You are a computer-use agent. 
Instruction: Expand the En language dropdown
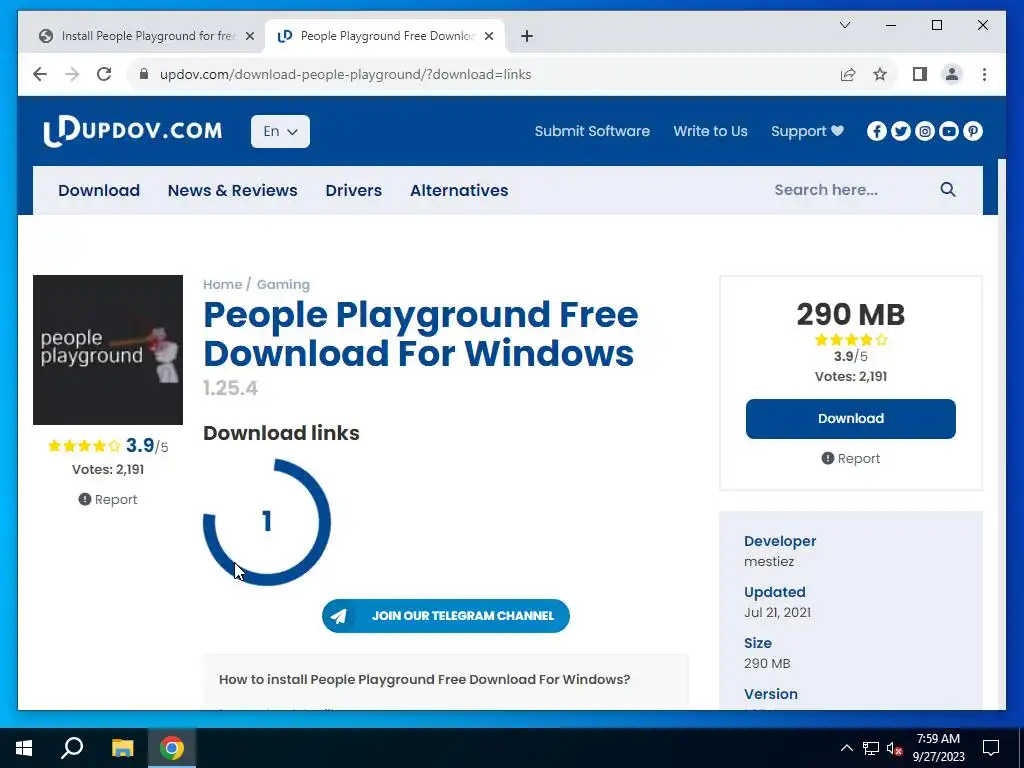click(280, 131)
